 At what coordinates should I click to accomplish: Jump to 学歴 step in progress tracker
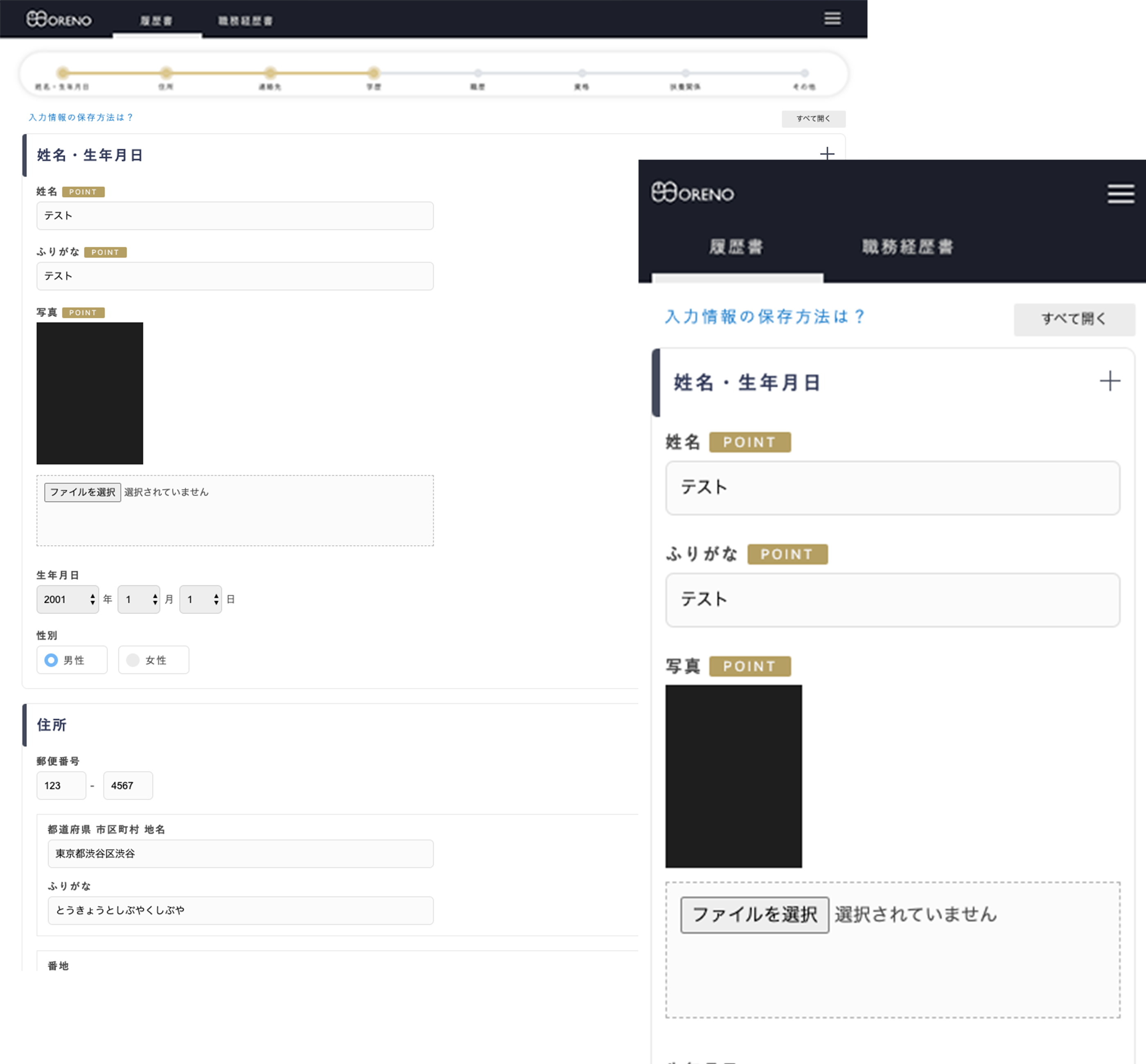point(374,73)
